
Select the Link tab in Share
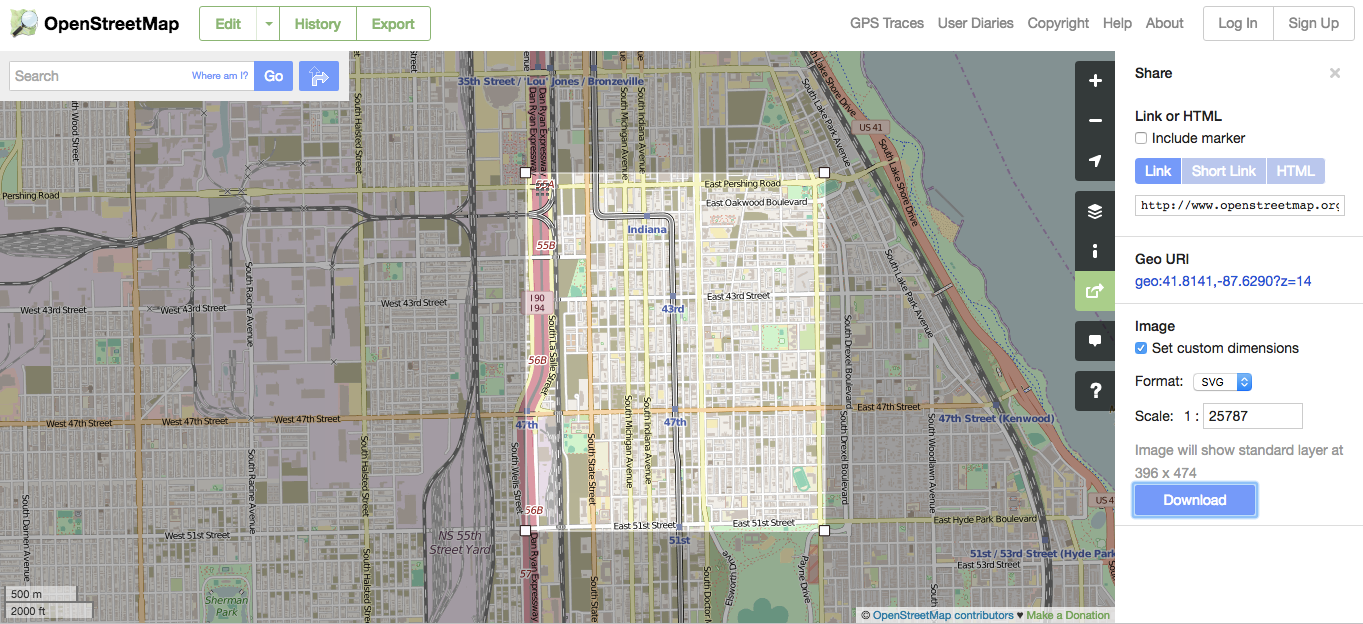(x=1158, y=171)
